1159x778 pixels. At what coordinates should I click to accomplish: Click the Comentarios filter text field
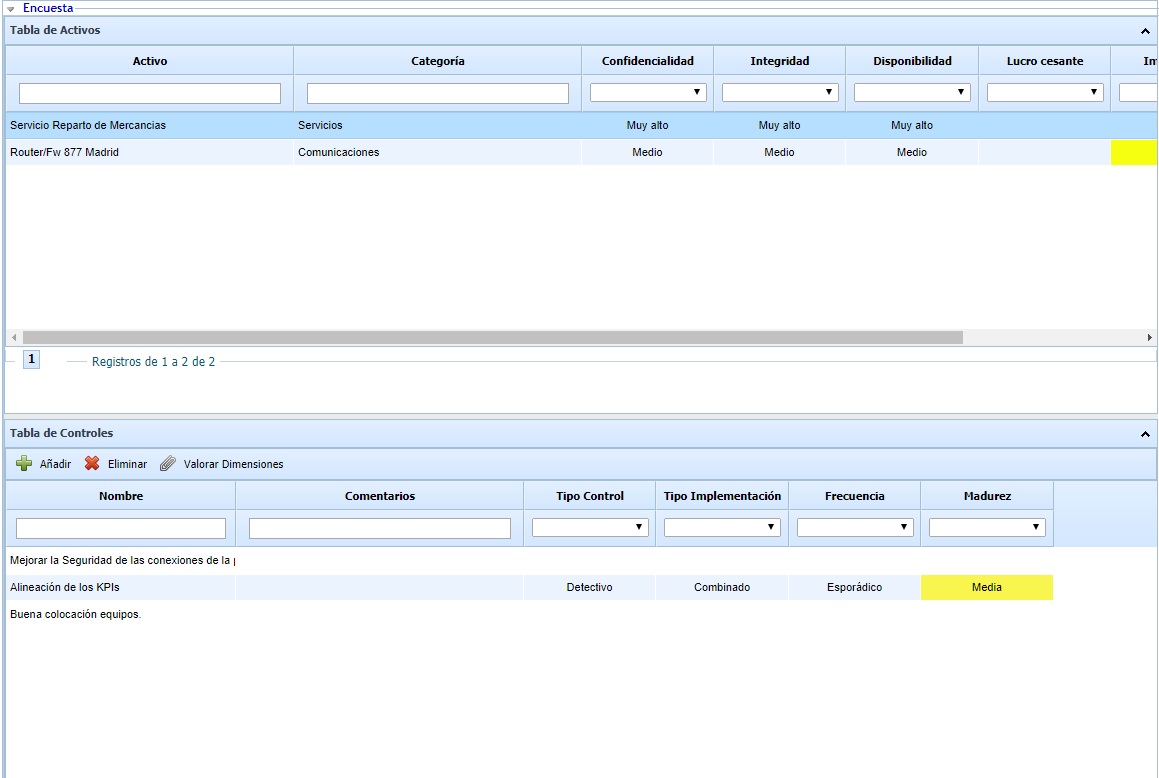click(x=380, y=528)
